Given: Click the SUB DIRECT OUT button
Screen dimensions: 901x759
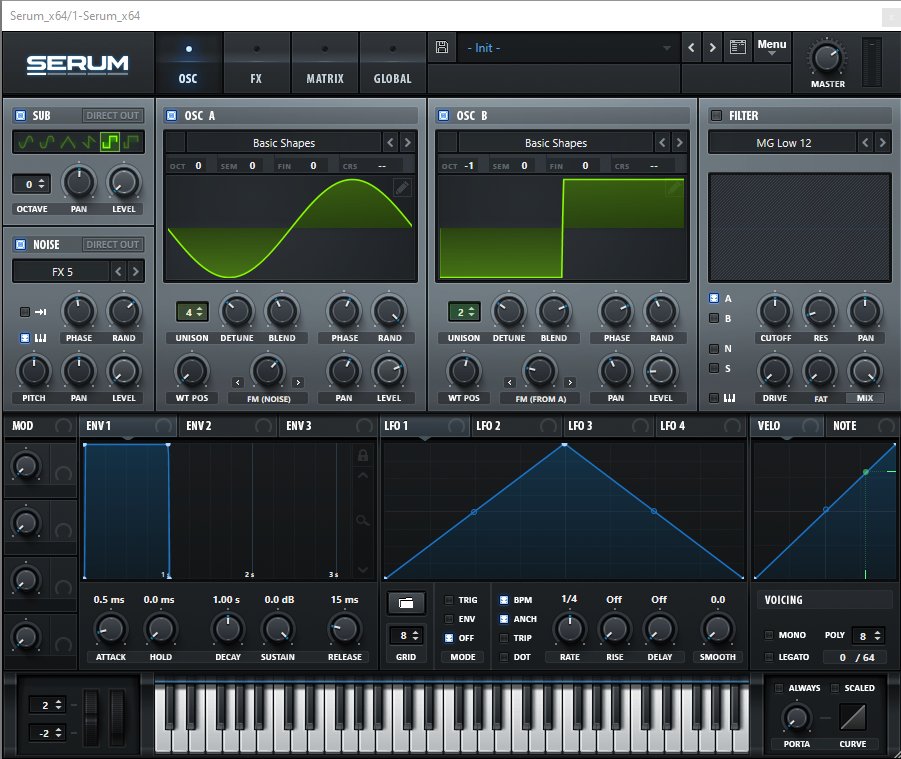Looking at the screenshot, I should pos(113,115).
